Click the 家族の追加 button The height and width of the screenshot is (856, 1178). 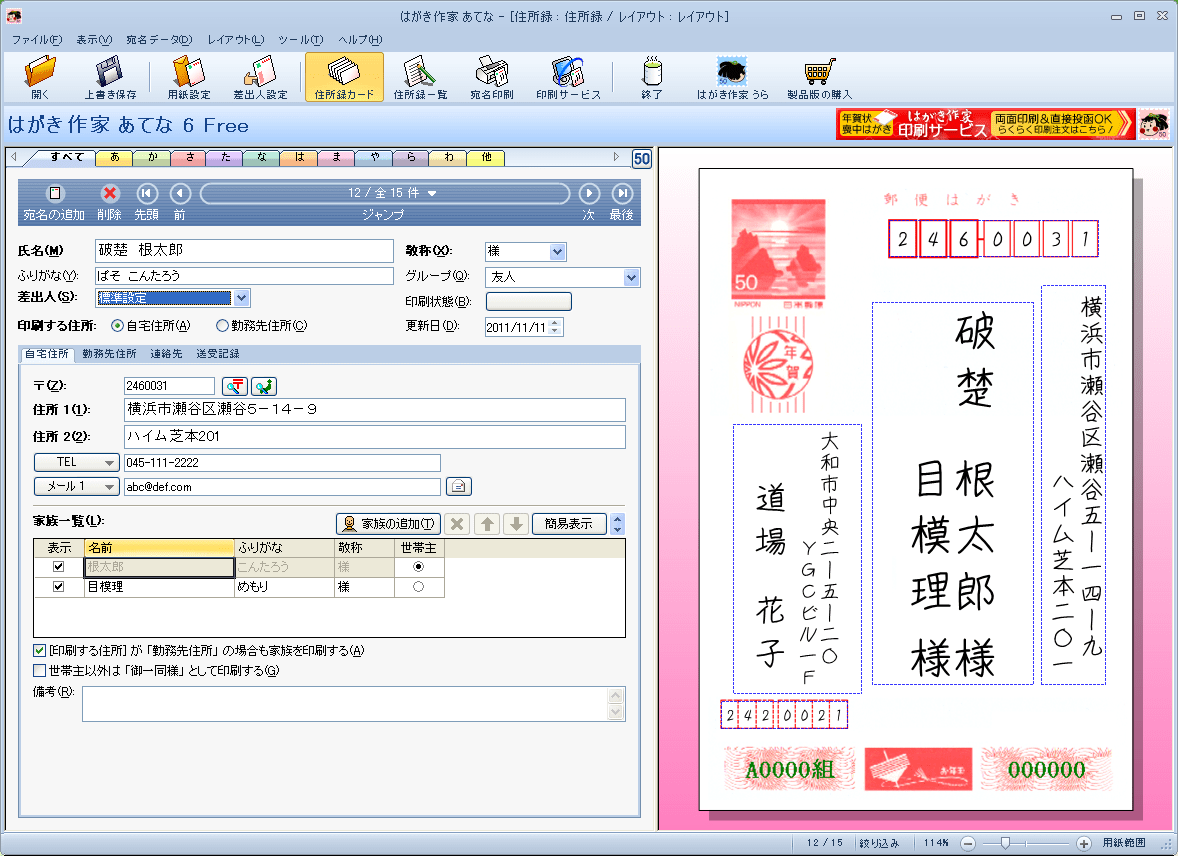[x=387, y=524]
